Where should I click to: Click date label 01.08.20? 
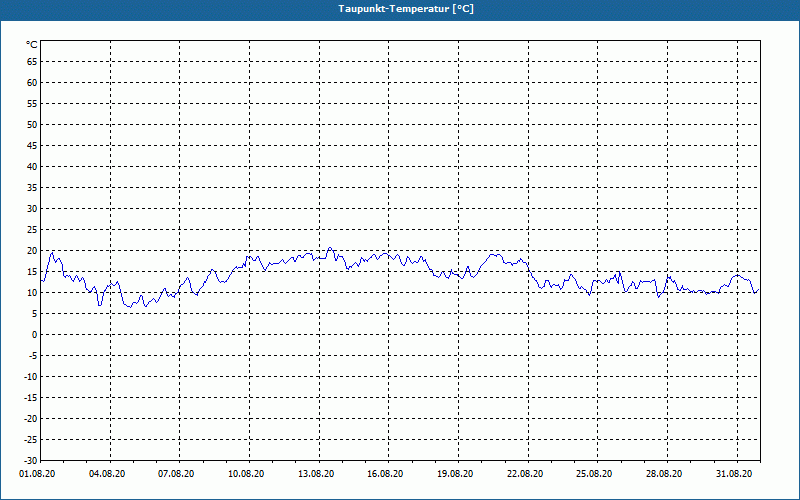(37, 474)
